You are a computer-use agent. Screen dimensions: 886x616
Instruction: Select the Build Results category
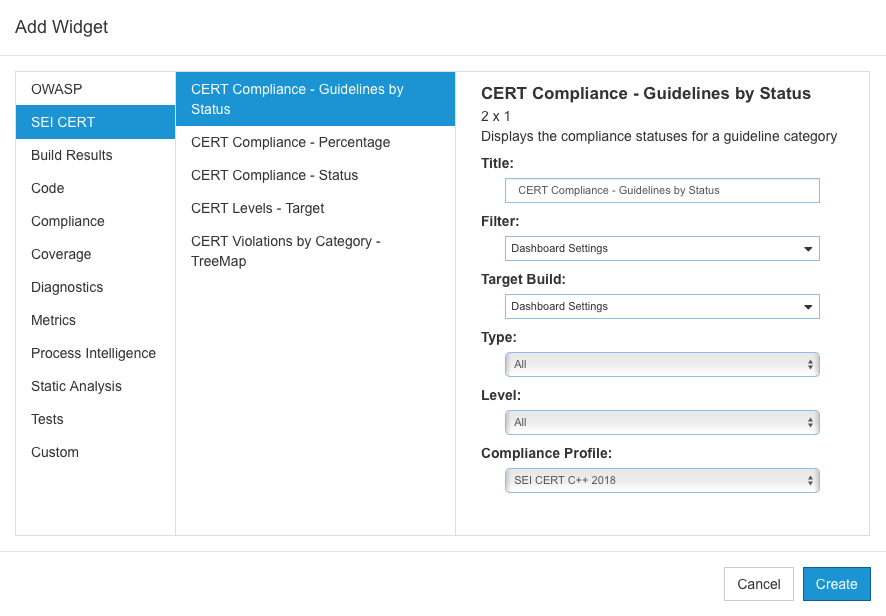pos(95,155)
